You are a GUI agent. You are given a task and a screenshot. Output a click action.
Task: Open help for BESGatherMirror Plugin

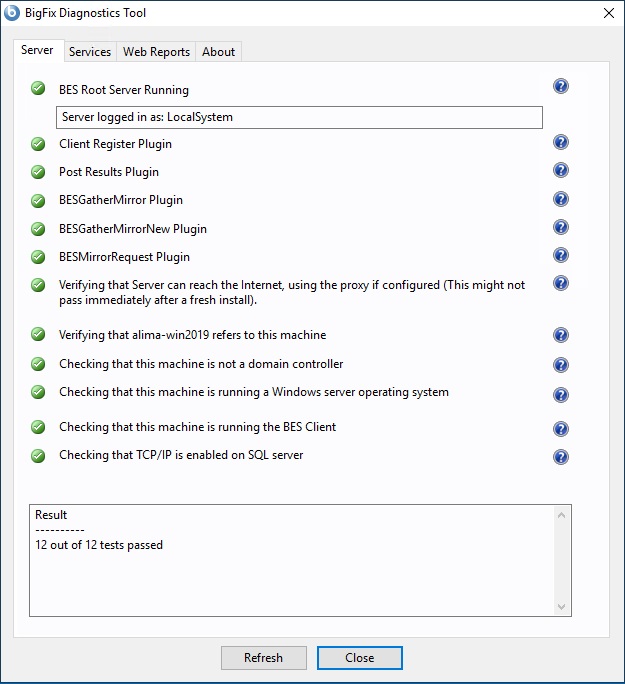[561, 199]
